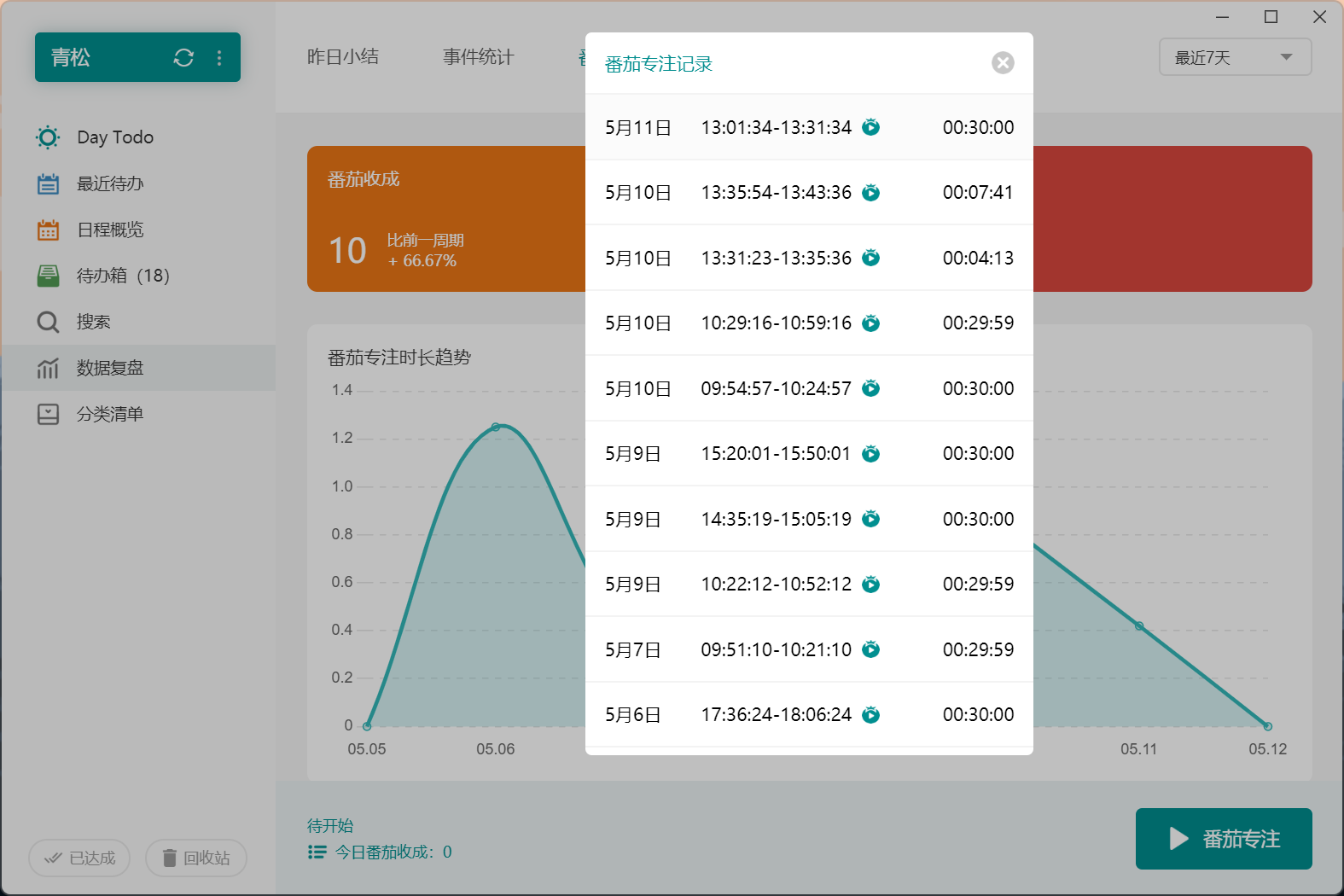This screenshot has height=896, width=1344.
Task: Start a session with the 番茄专注 button
Action: point(1224,839)
